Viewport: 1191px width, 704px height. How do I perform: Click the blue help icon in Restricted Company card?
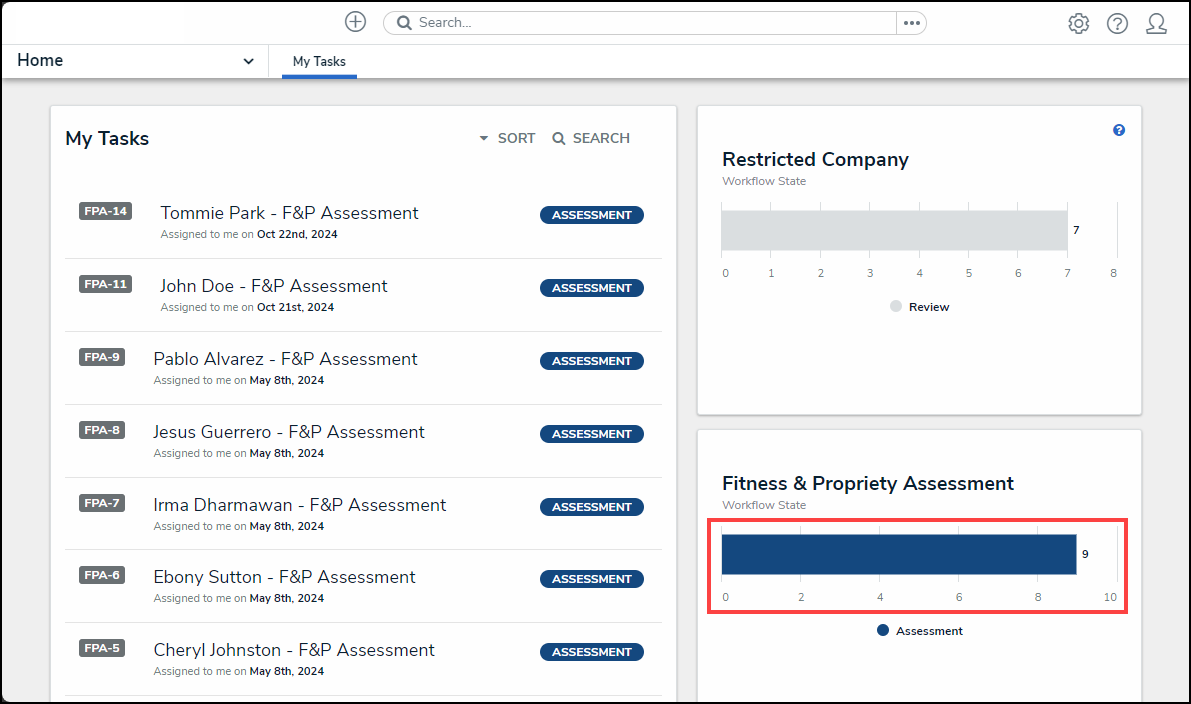[1119, 130]
